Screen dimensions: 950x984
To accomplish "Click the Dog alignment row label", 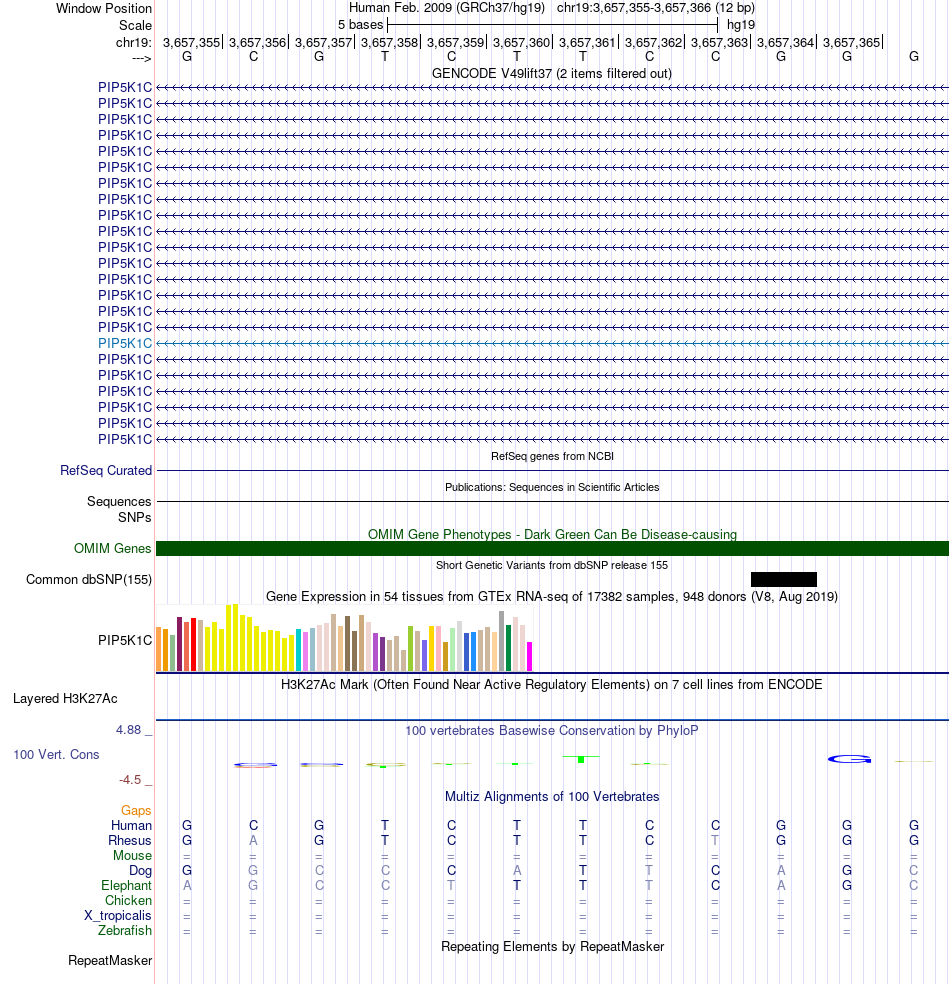I will pyautogui.click(x=141, y=871).
